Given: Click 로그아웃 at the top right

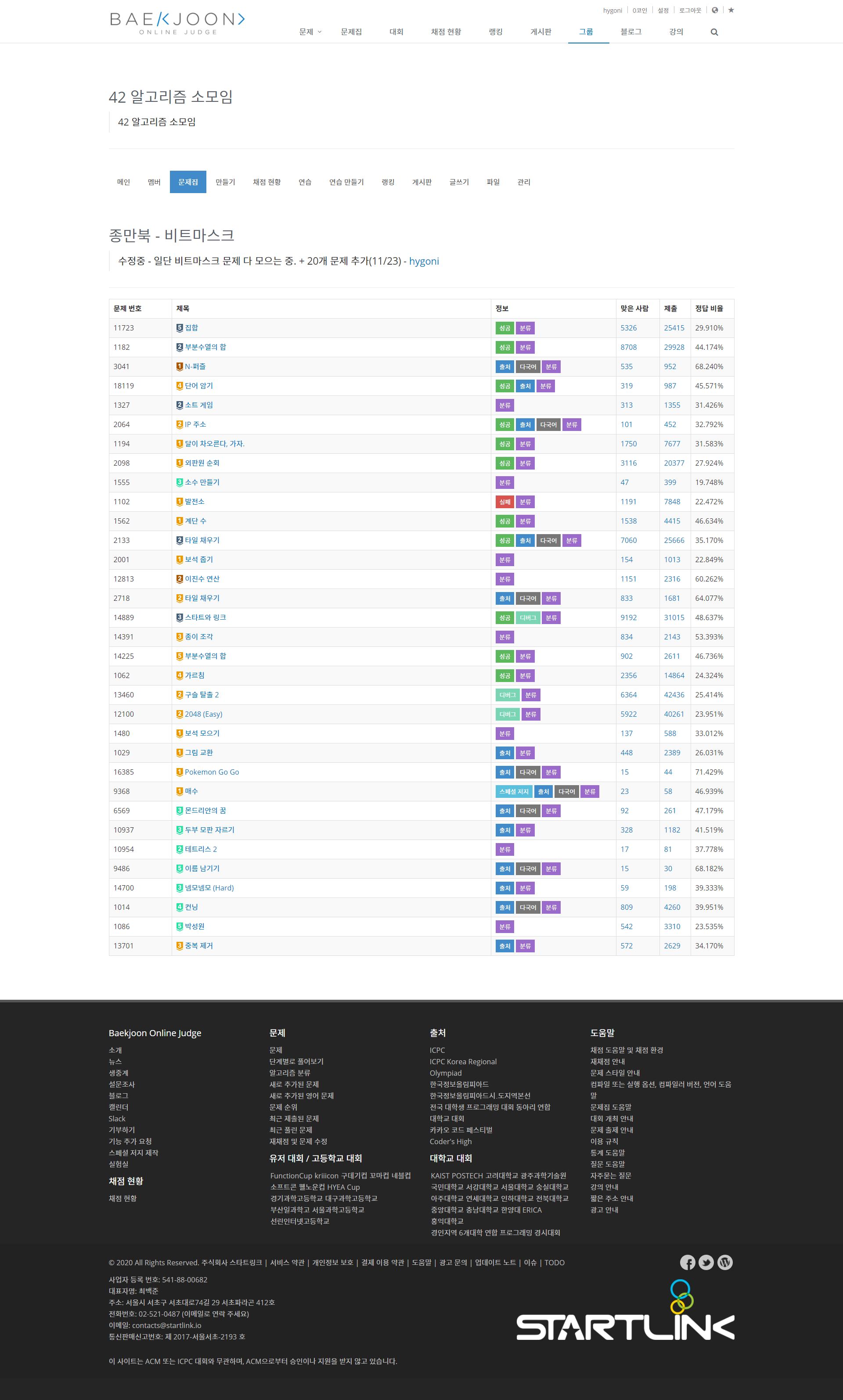Looking at the screenshot, I should point(690,10).
